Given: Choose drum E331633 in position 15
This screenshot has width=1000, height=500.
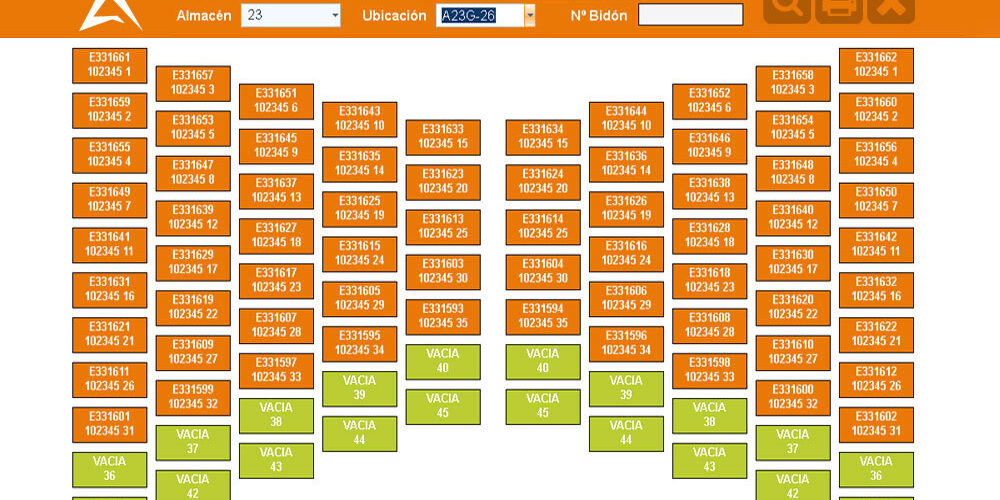Looking at the screenshot, I should pos(443,137).
